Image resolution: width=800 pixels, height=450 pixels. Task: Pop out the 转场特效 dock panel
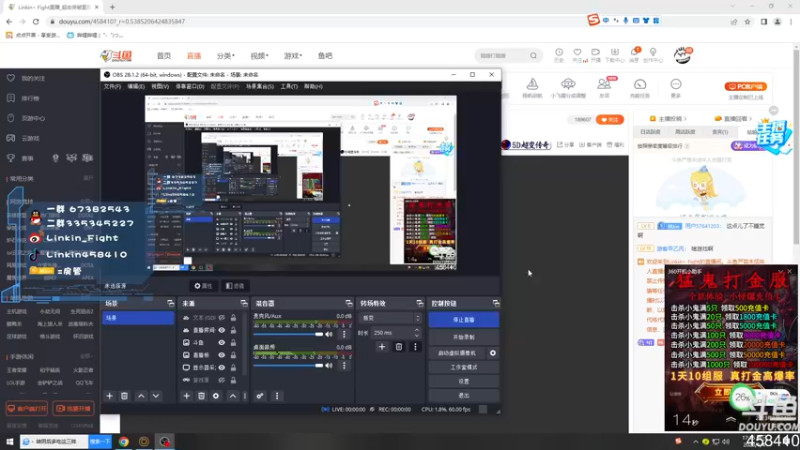point(419,304)
